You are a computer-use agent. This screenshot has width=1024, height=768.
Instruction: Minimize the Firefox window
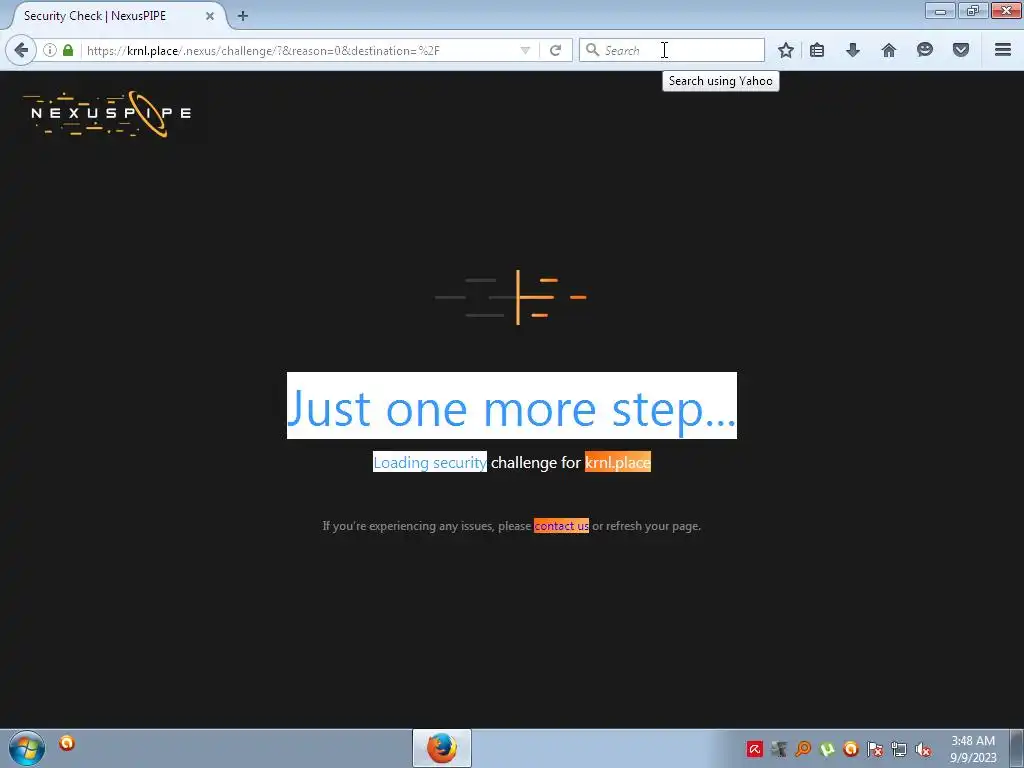(x=940, y=10)
